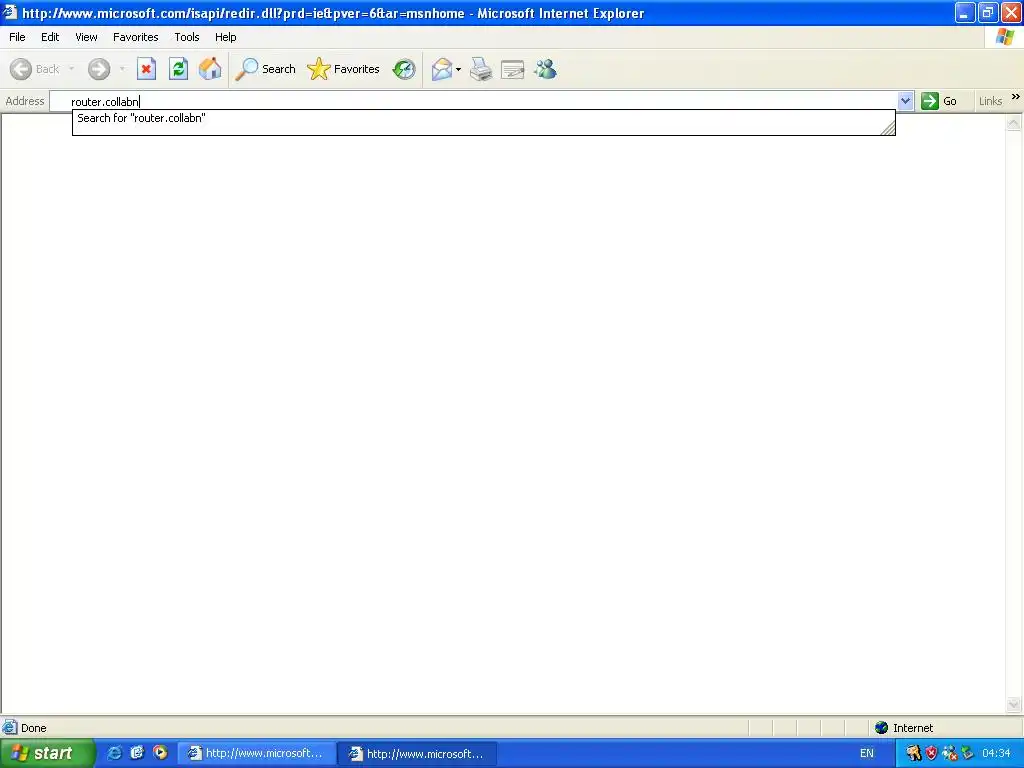Open the View menu
Image resolution: width=1024 pixels, height=768 pixels.
coord(86,37)
